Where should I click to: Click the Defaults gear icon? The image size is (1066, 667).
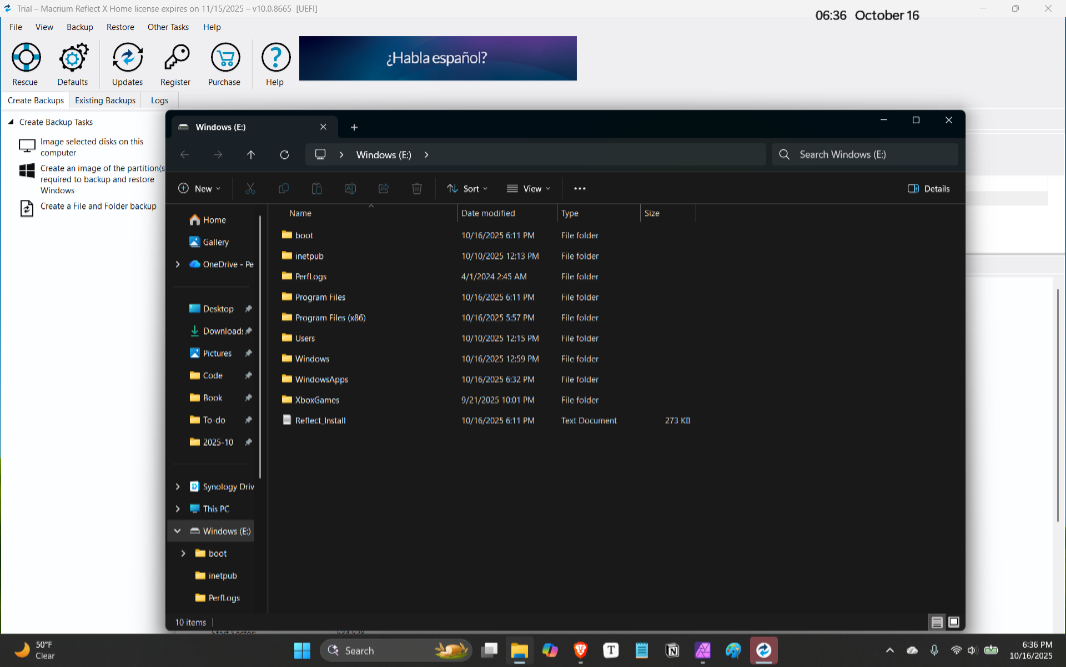click(x=73, y=64)
